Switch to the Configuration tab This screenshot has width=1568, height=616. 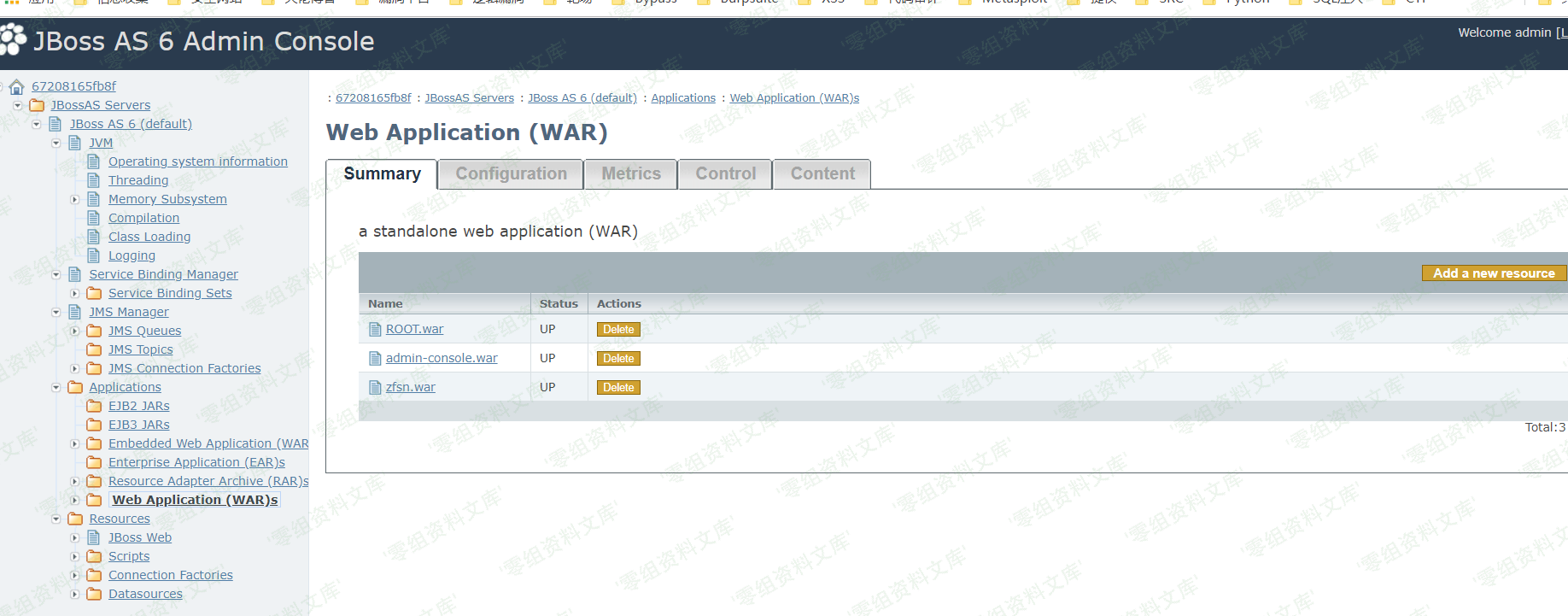pos(511,173)
